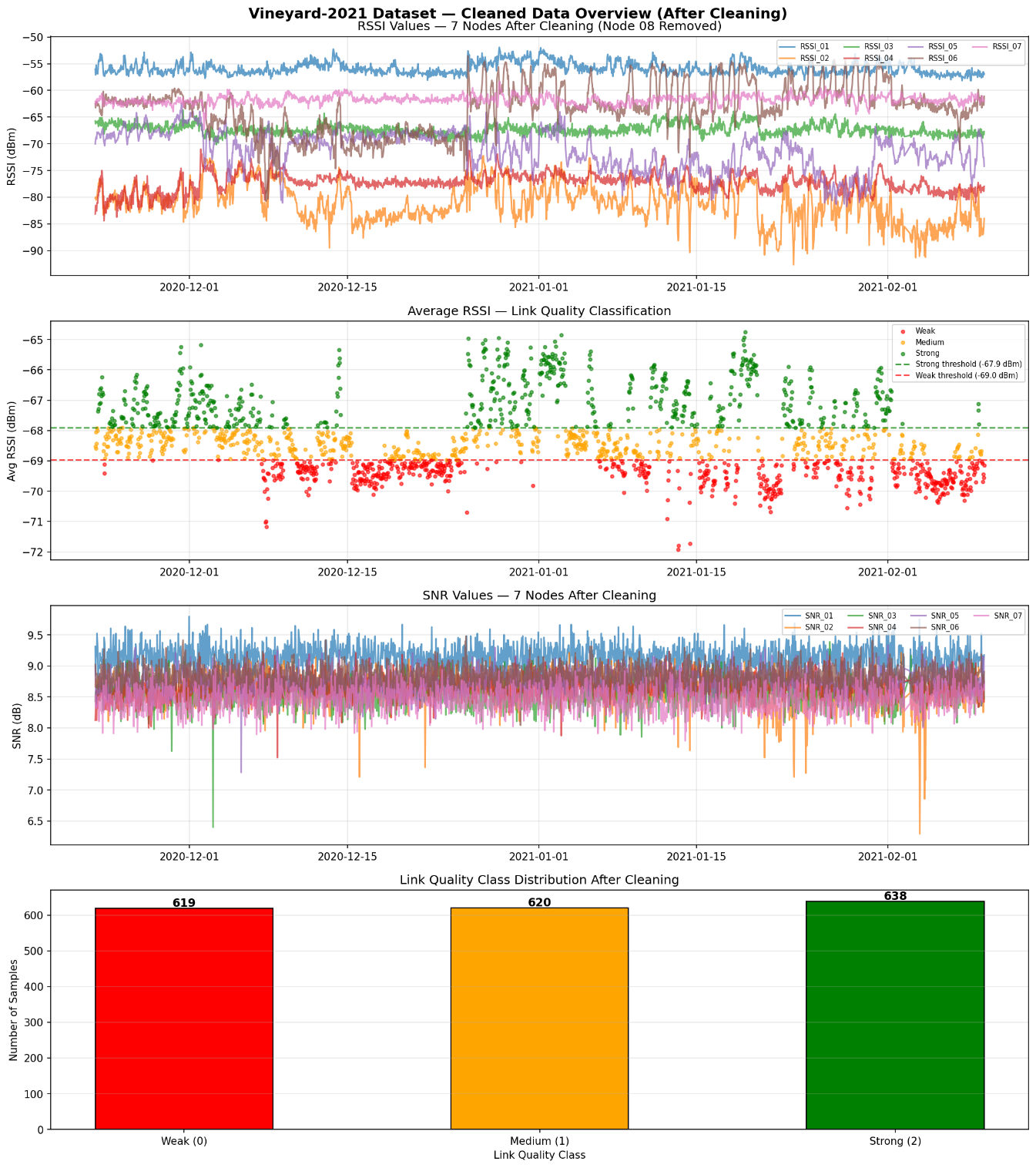
Task: Click the 'Strong (2)' x-axis tick label
Action: (x=895, y=1141)
